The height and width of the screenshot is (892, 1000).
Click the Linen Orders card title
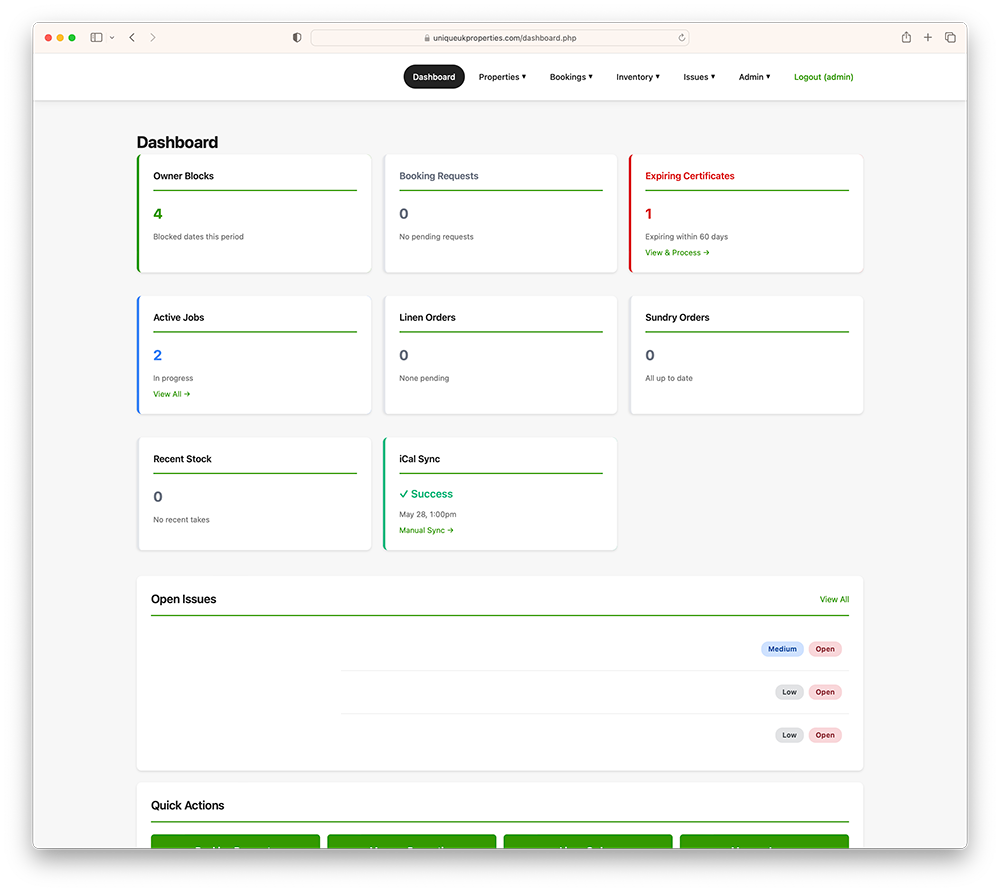point(427,318)
